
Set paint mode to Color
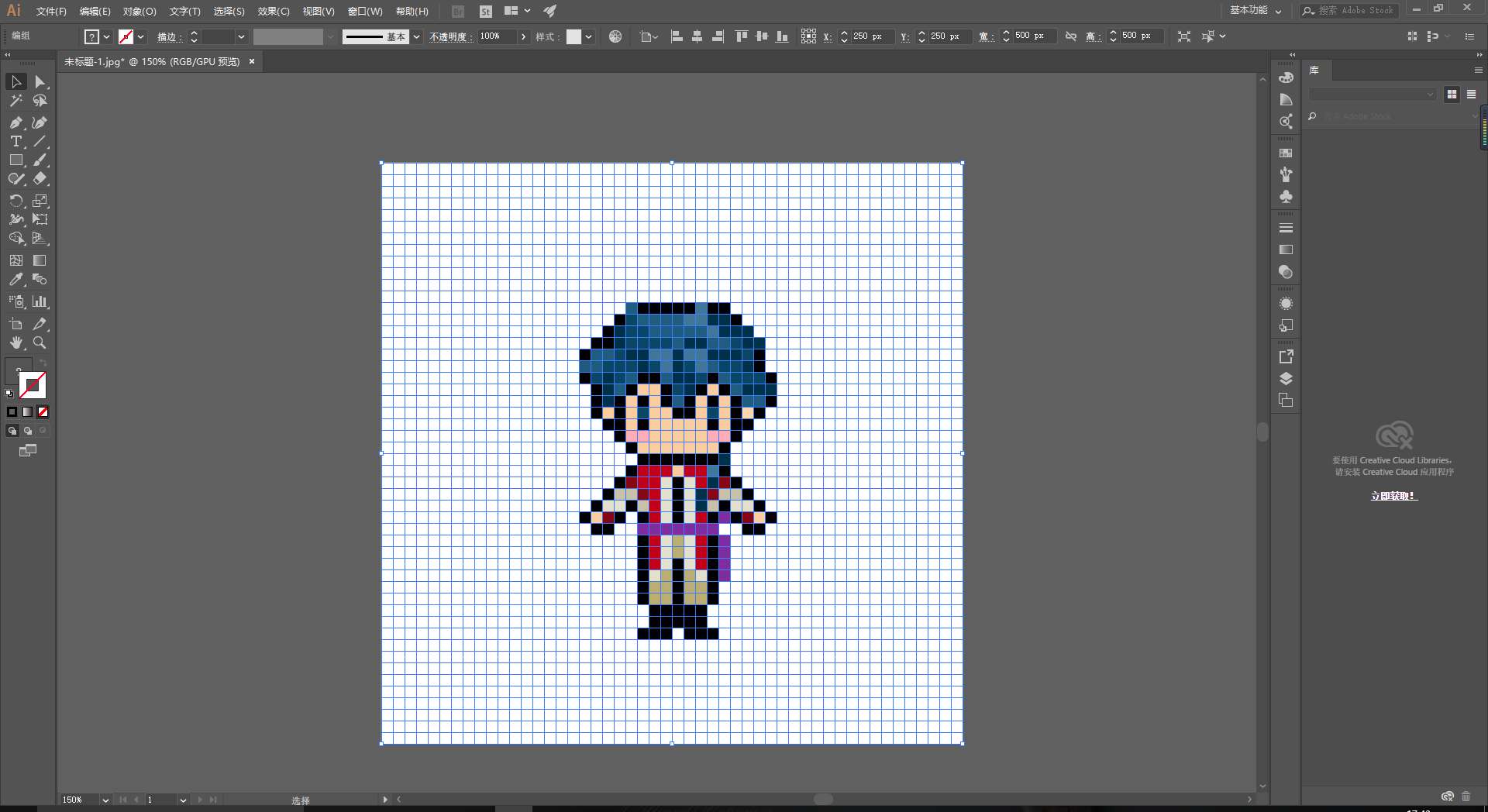click(x=12, y=412)
